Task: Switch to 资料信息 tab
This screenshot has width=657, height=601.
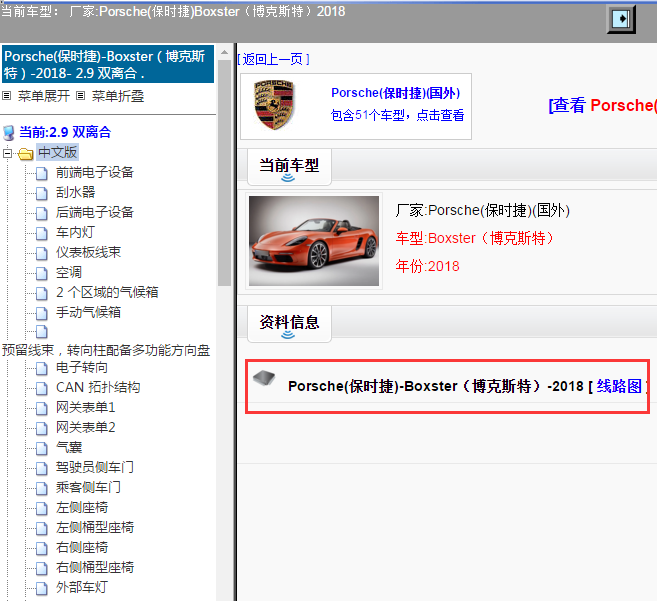Action: [289, 324]
